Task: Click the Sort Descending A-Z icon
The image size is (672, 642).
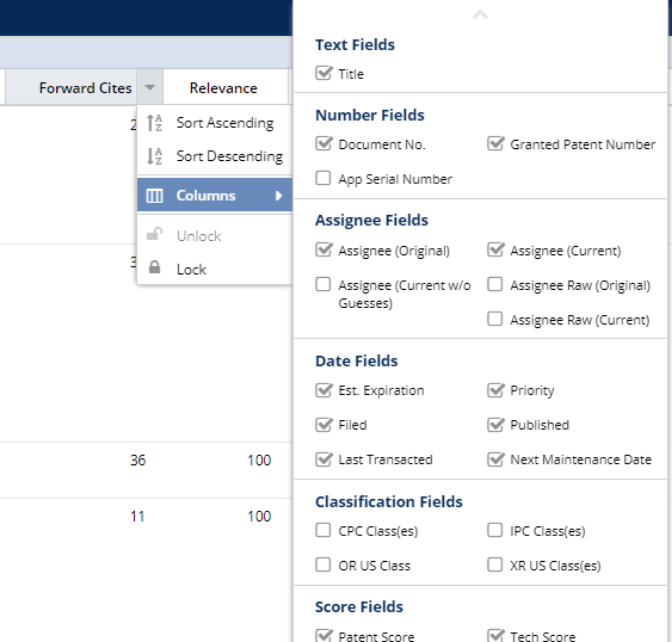Action: click(x=154, y=156)
